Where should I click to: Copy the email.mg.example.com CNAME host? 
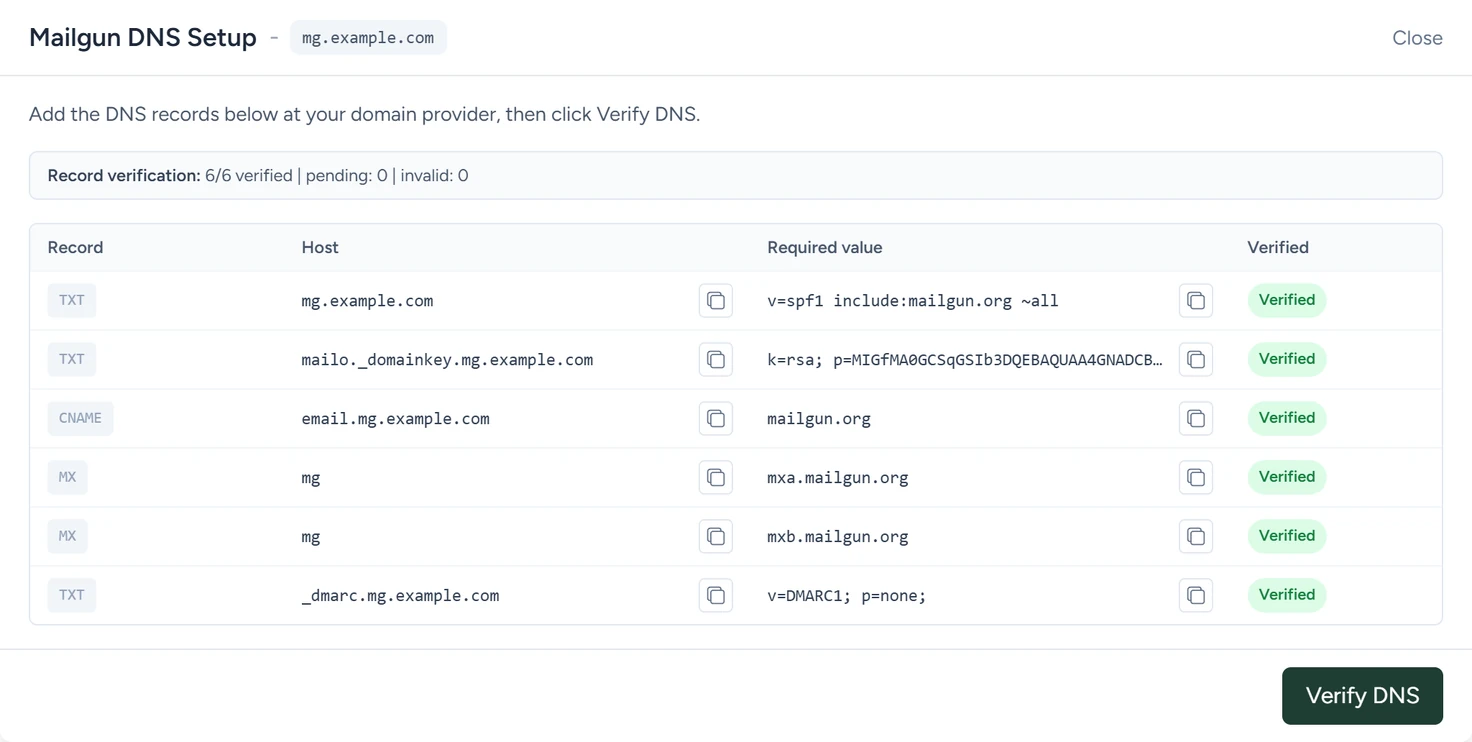[716, 418]
